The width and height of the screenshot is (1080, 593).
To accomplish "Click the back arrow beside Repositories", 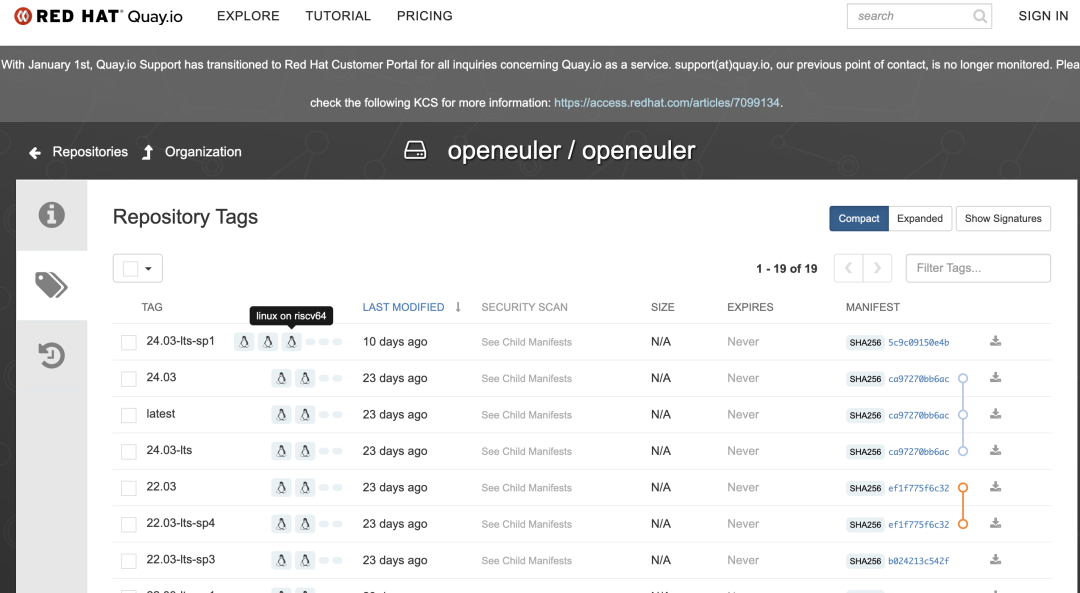I will 35,152.
